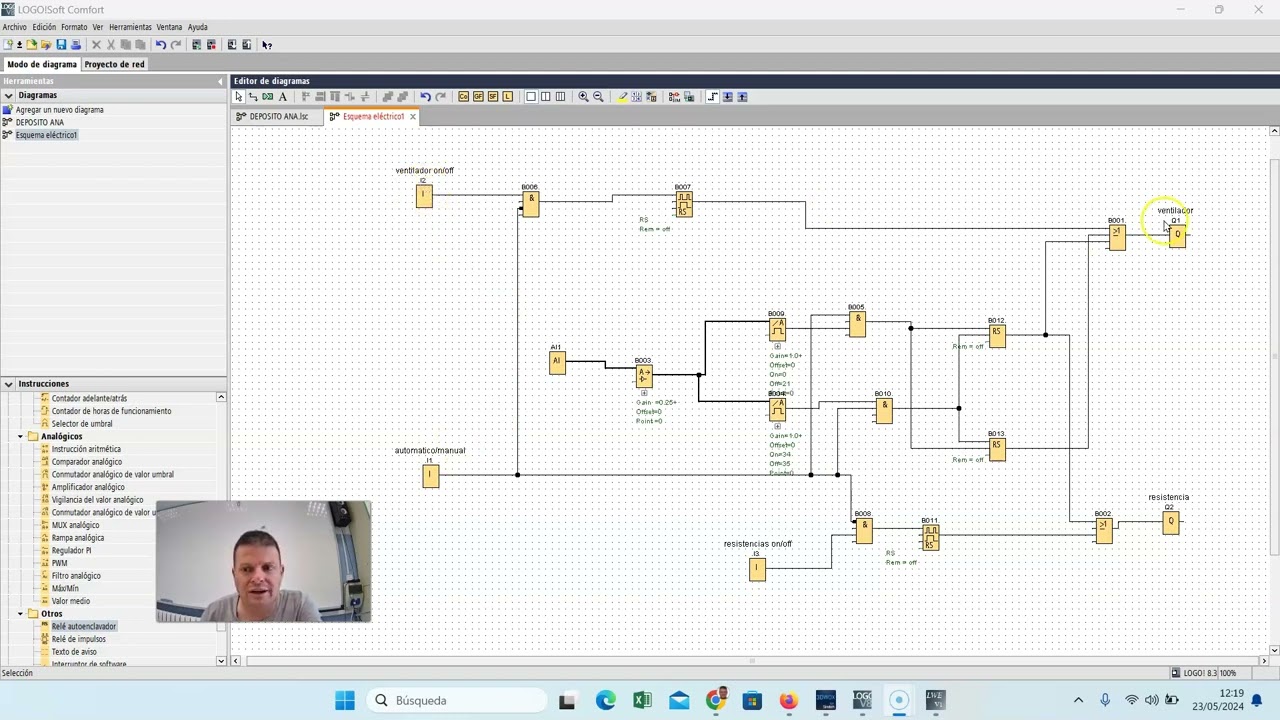Save the project with floppy disk icon
Screen dimensions: 1280x720
(61, 45)
